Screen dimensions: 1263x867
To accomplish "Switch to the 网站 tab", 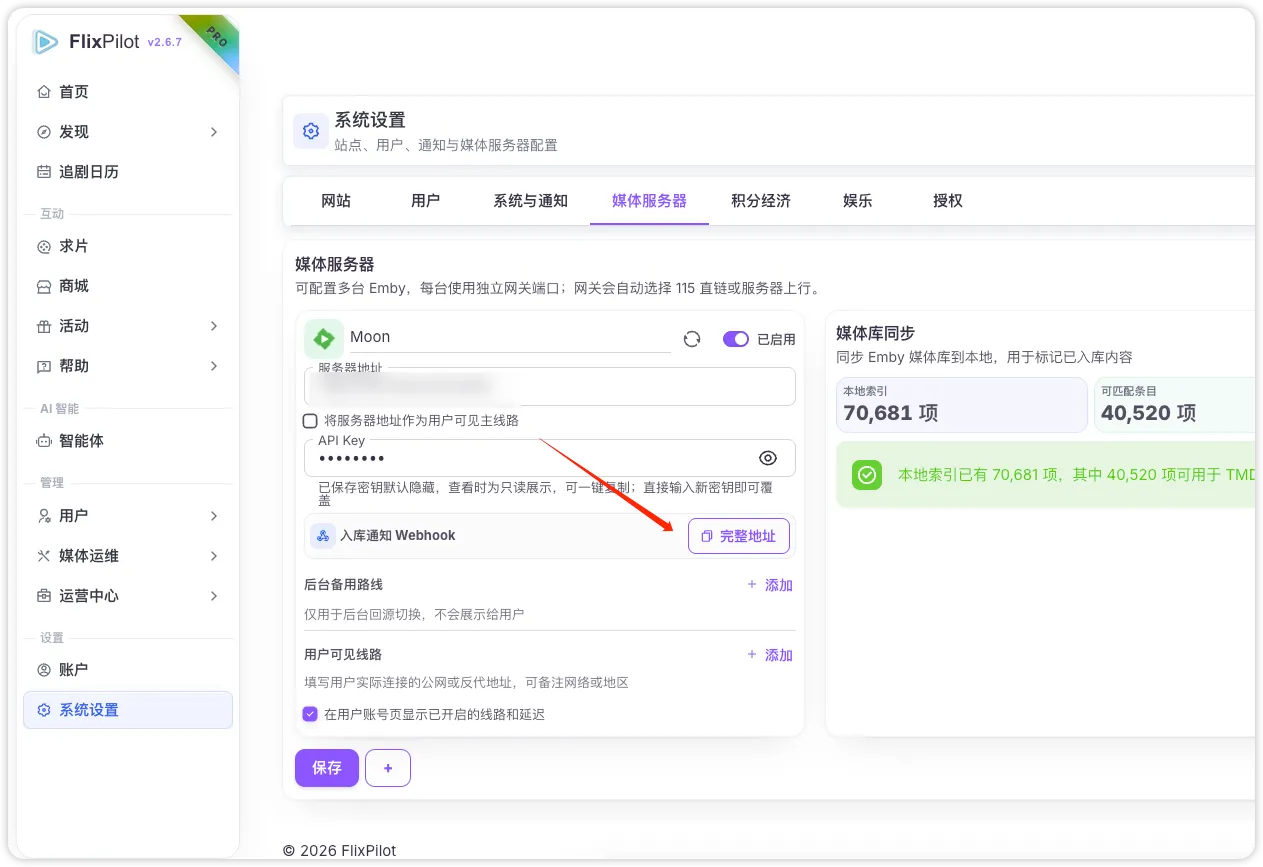I will click(336, 201).
